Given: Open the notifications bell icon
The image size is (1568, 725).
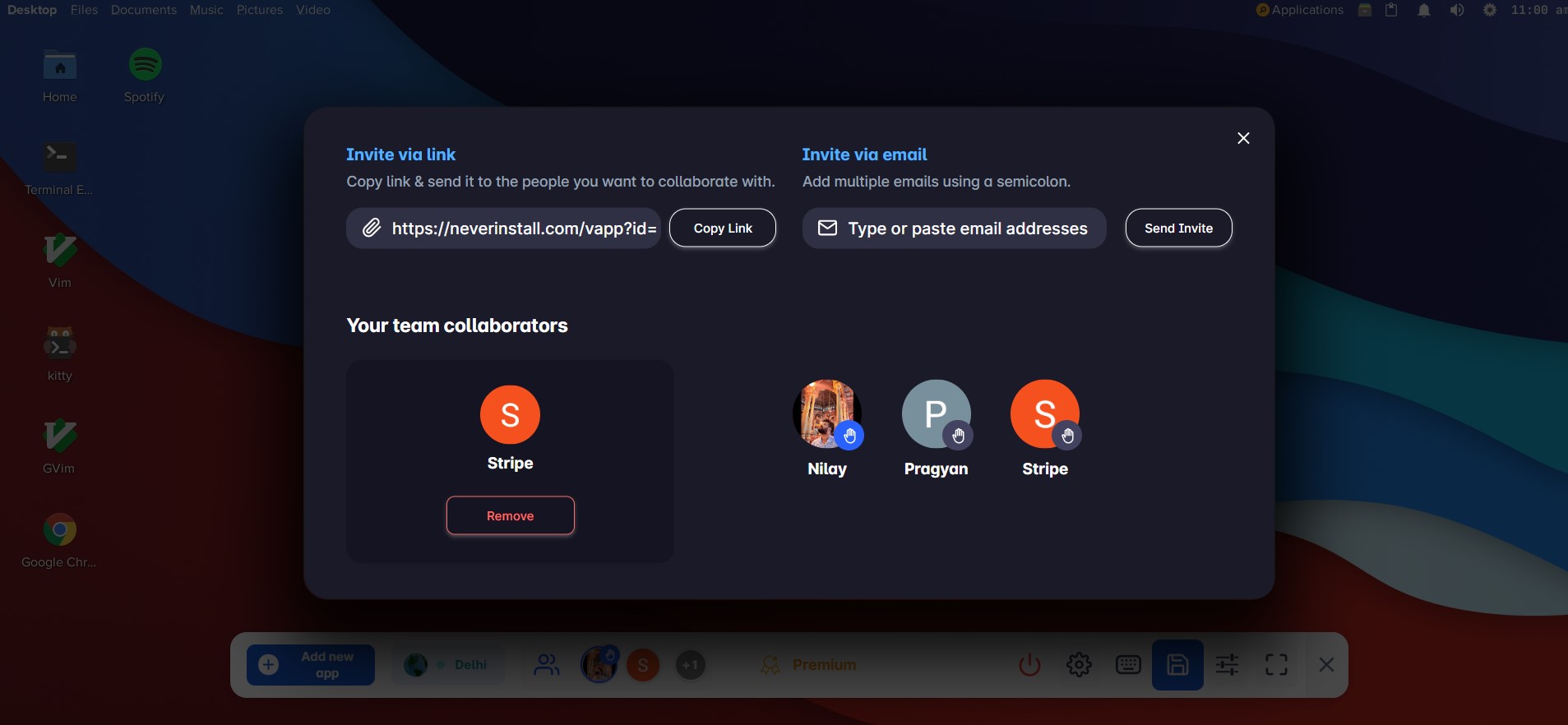Looking at the screenshot, I should (1424, 10).
